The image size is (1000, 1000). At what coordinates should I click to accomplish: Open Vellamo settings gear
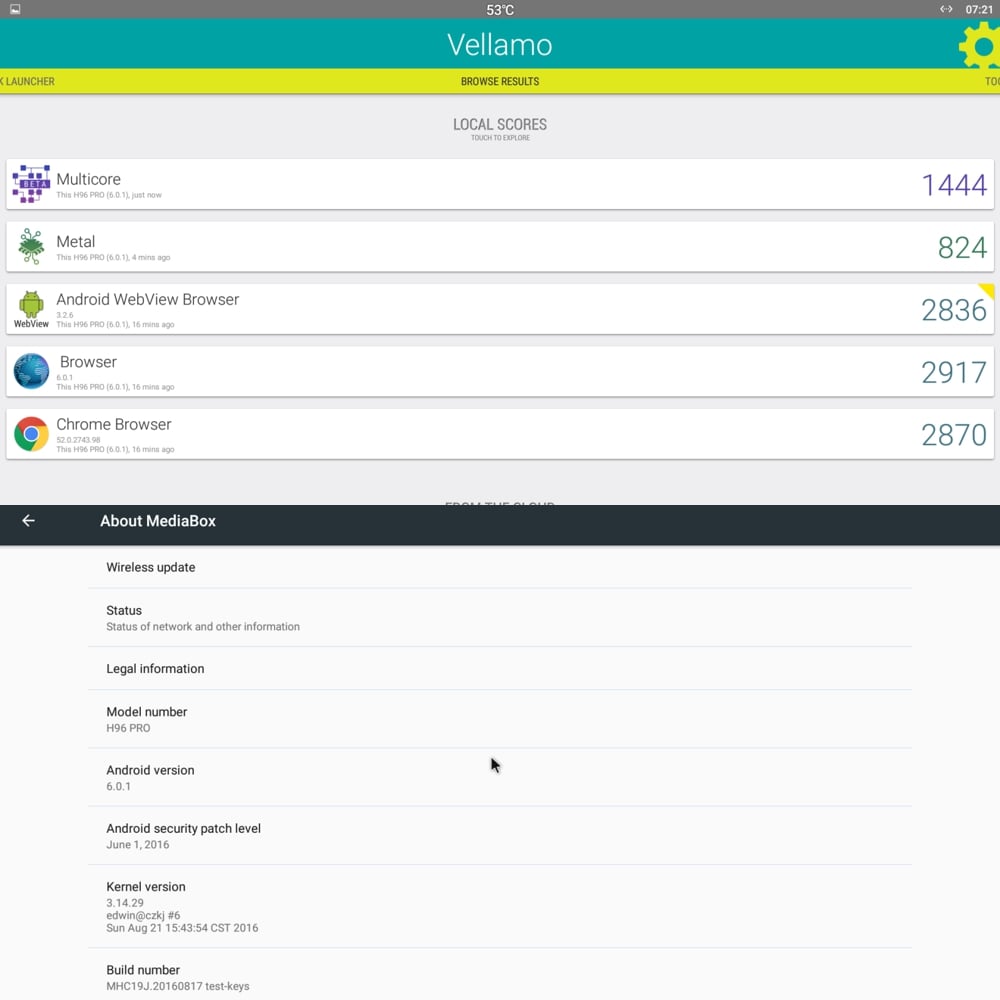point(980,45)
